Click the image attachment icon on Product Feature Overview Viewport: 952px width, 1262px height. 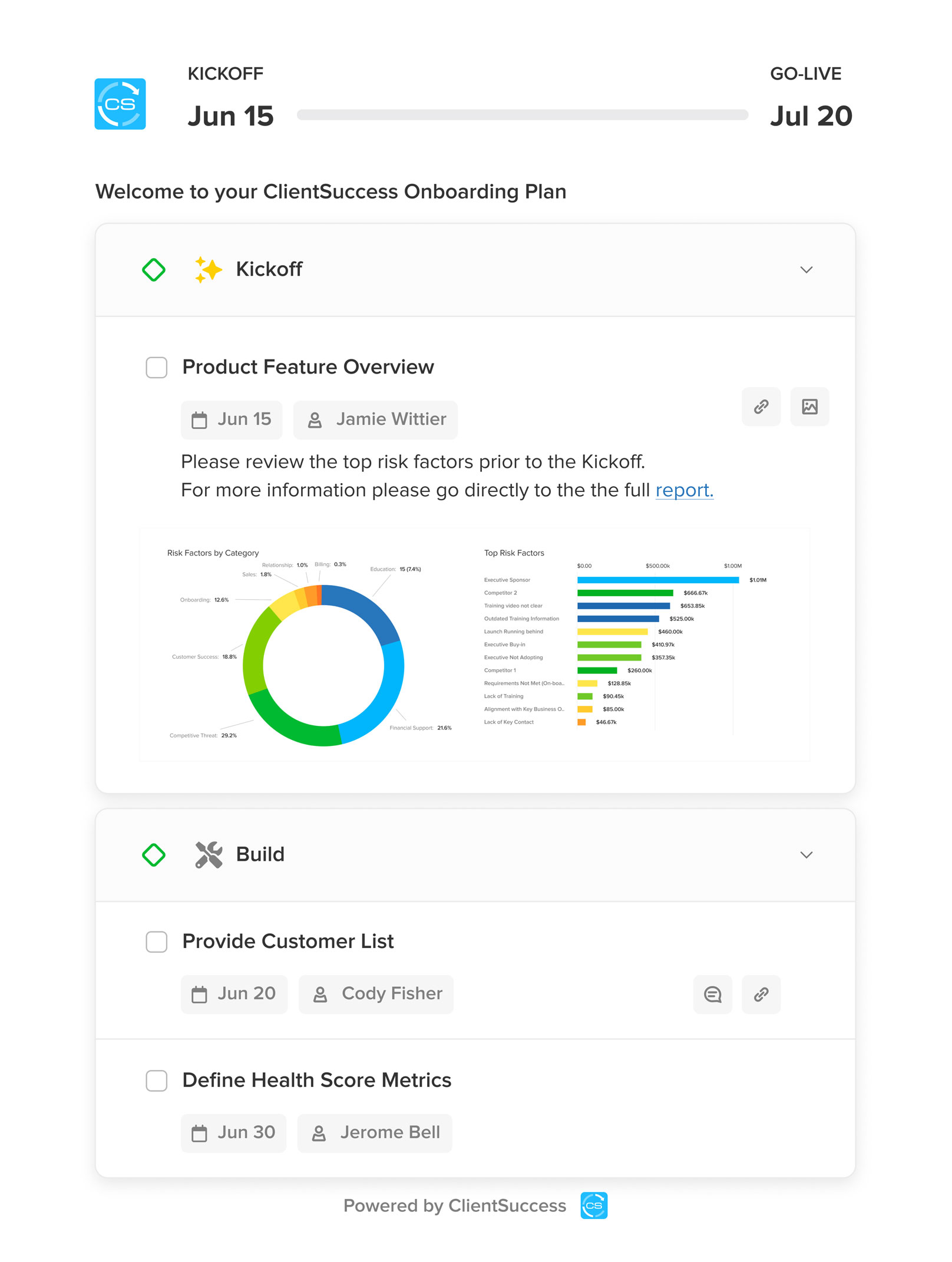coord(810,407)
